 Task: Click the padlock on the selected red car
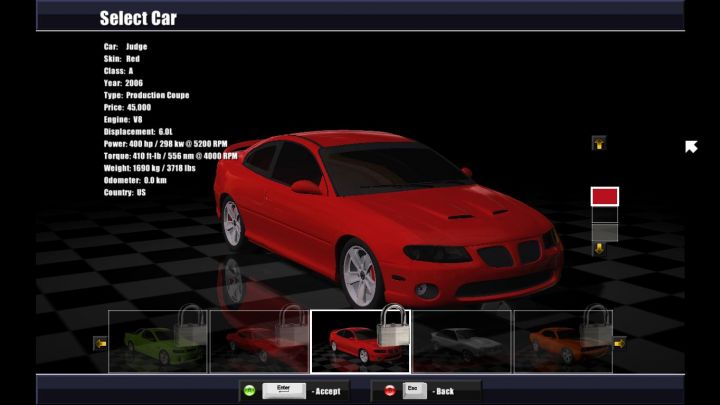tap(393, 326)
